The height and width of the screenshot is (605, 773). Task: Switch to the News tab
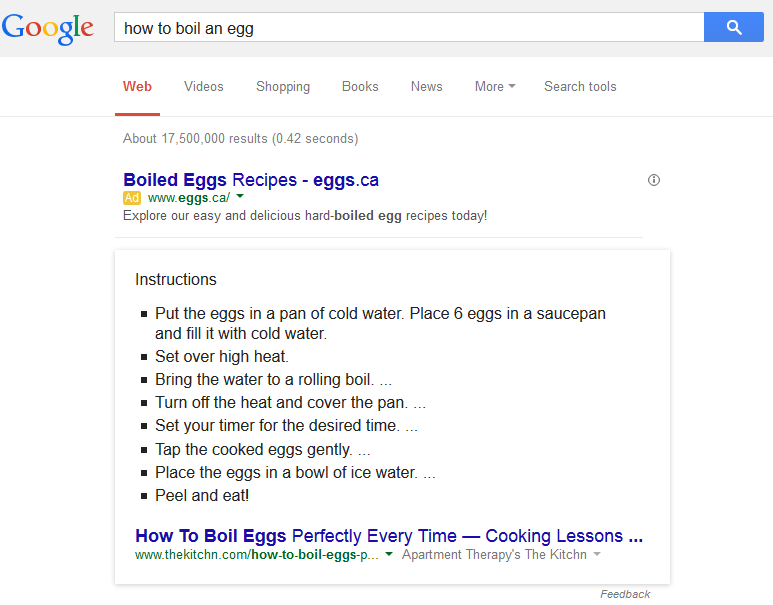(426, 87)
